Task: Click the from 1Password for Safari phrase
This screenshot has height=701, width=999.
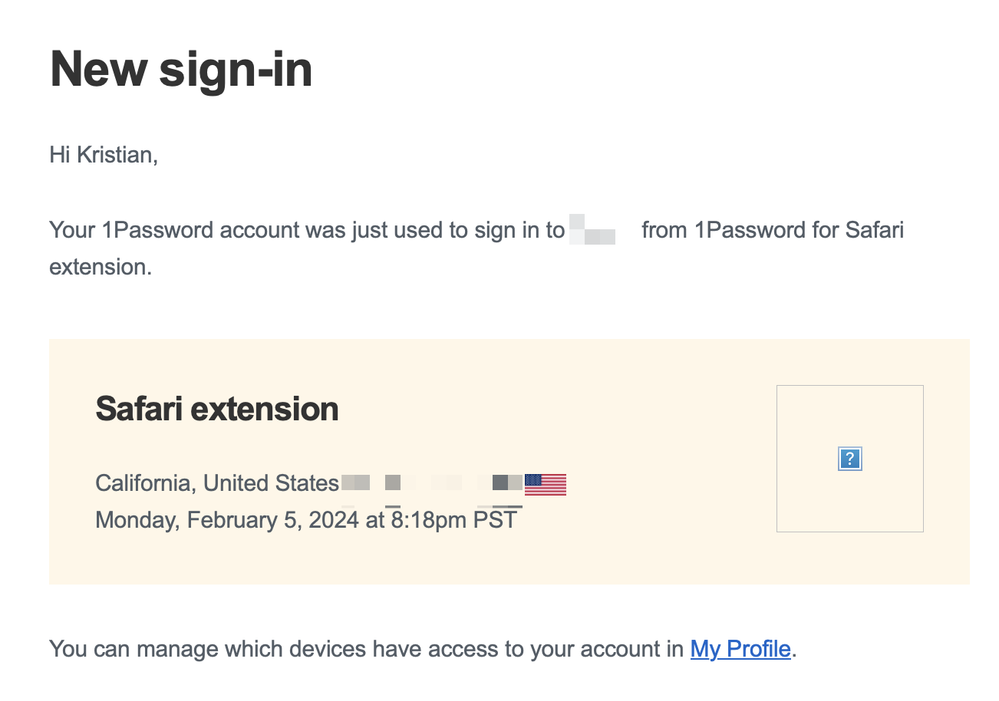Action: (772, 231)
